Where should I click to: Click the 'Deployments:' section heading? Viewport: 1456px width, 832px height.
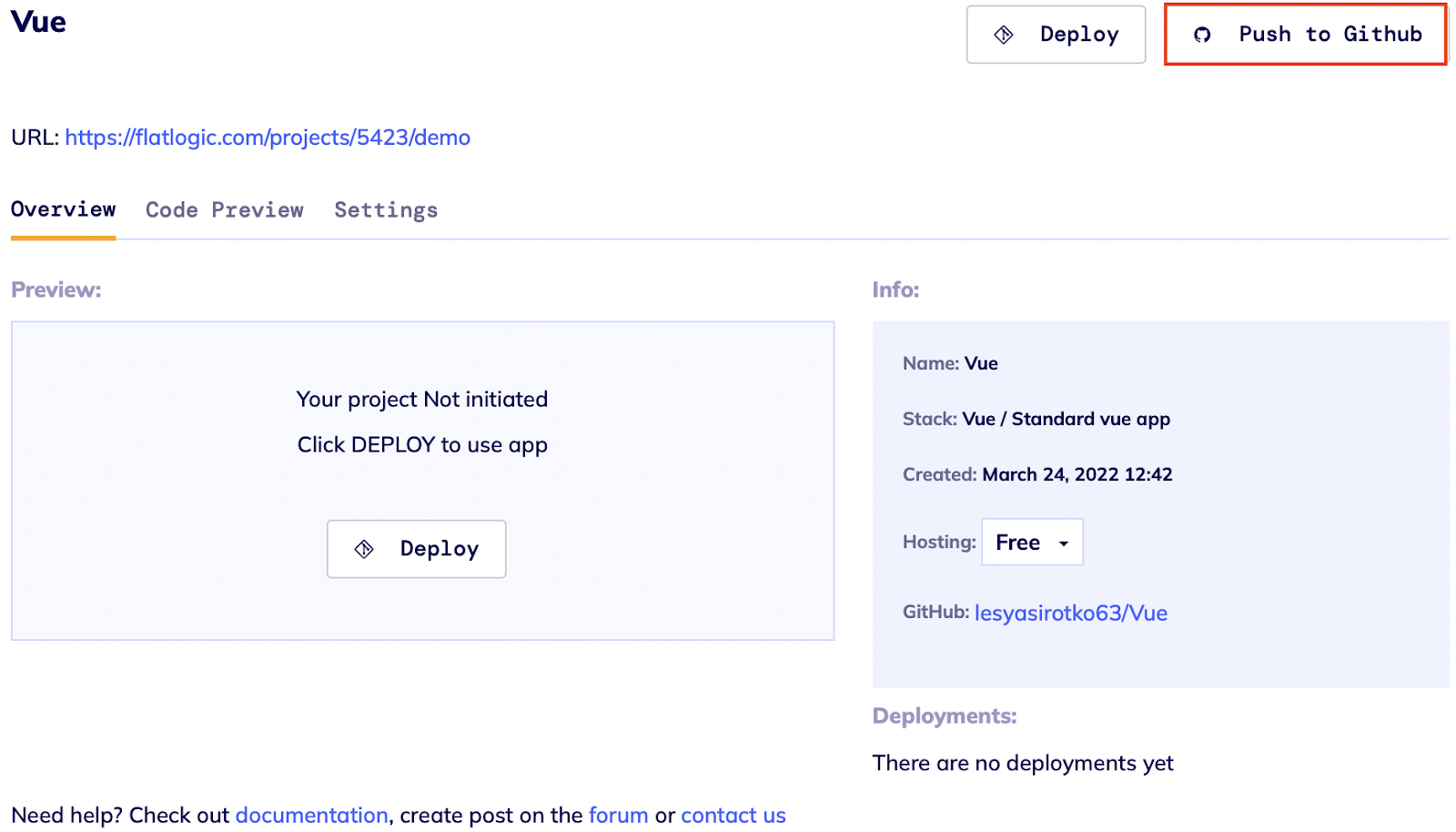pyautogui.click(x=945, y=716)
